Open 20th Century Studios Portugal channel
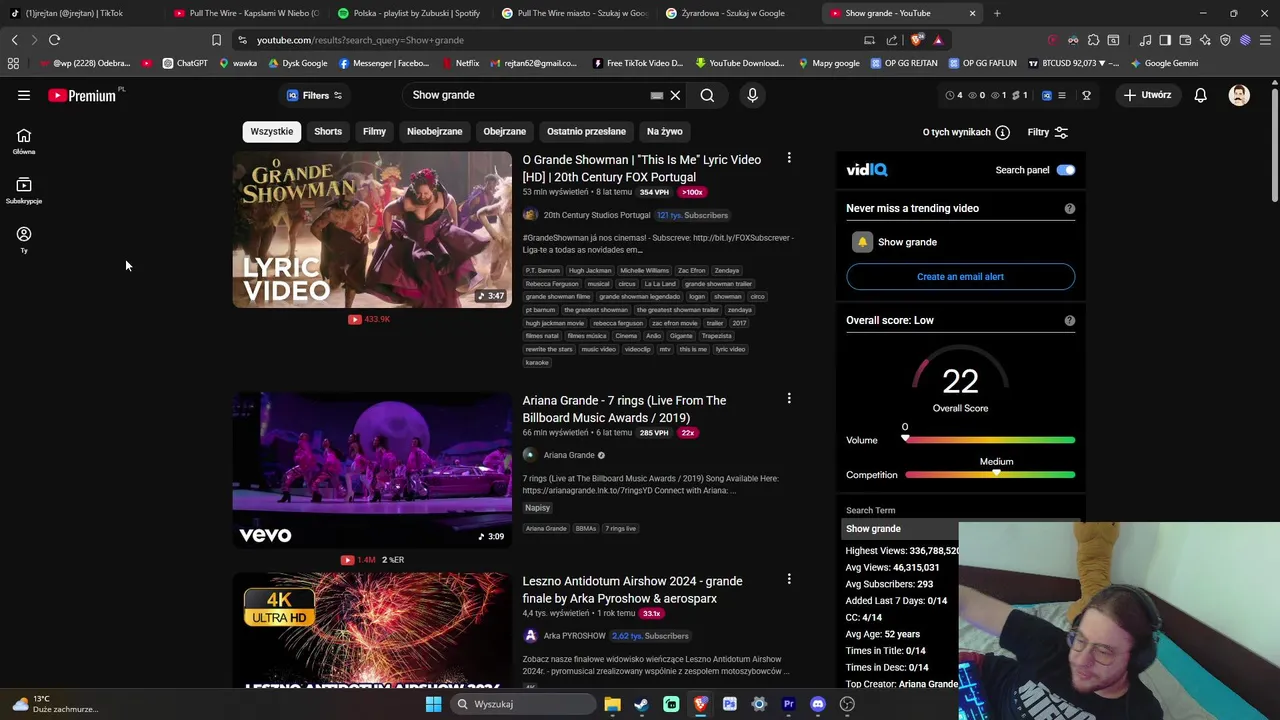 point(596,215)
